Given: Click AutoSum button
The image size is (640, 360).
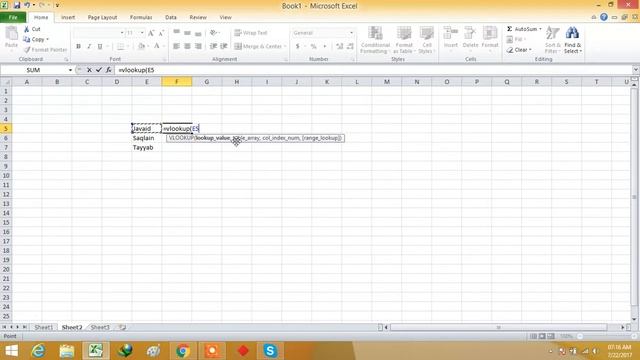Looking at the screenshot, I should [522, 29].
